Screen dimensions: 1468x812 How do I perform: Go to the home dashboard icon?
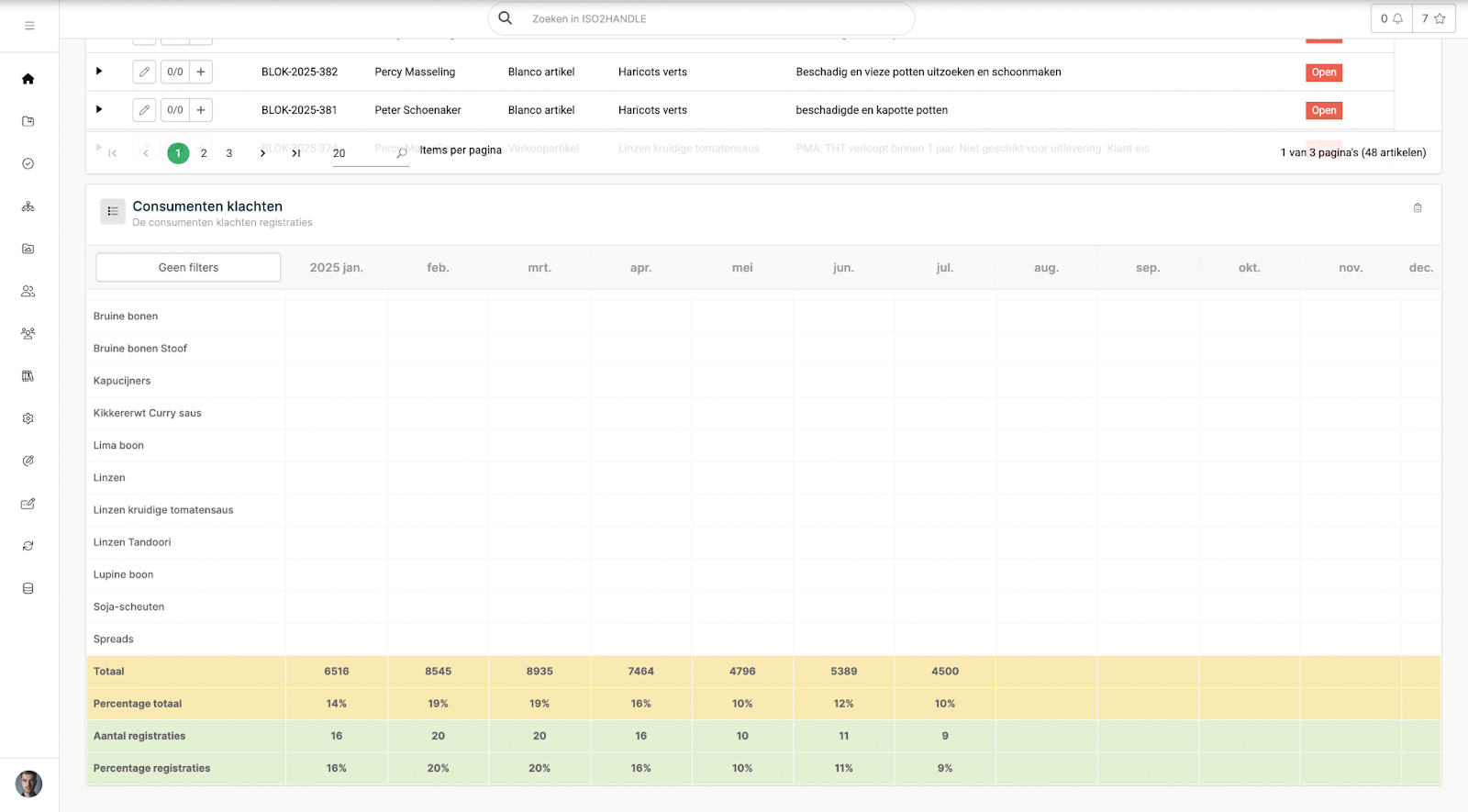click(28, 79)
